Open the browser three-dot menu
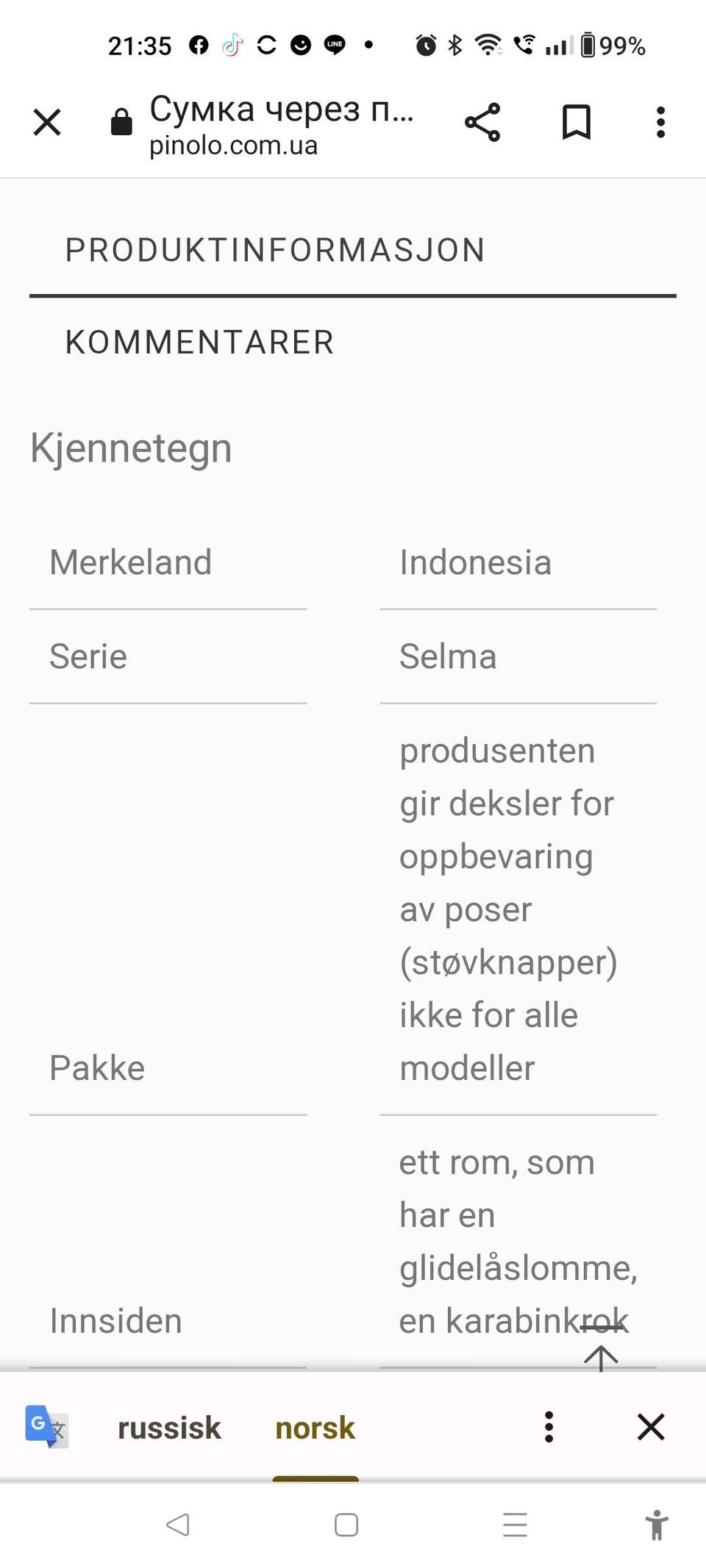706x1568 pixels. point(660,122)
